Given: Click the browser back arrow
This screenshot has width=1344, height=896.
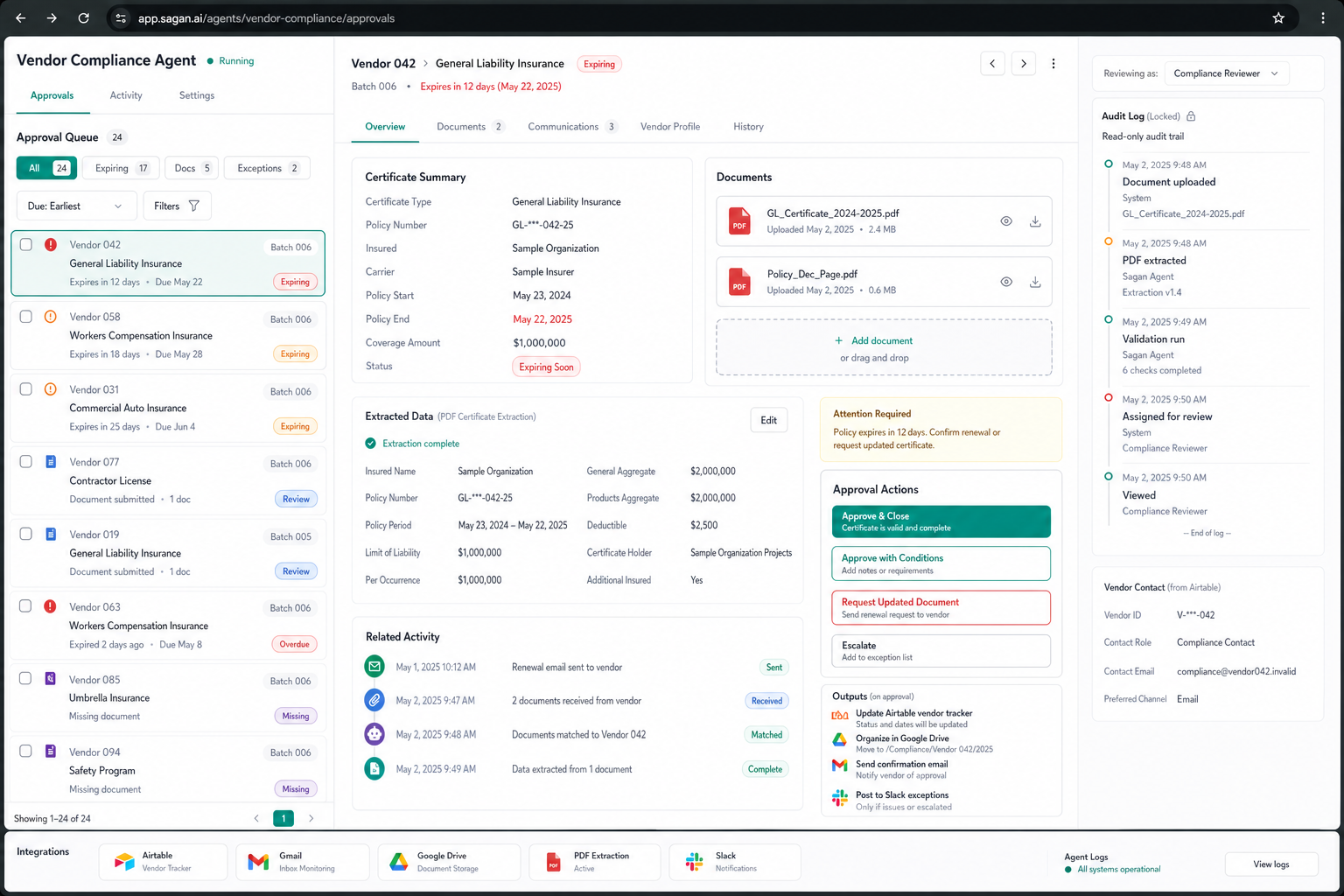Looking at the screenshot, I should pos(21,17).
